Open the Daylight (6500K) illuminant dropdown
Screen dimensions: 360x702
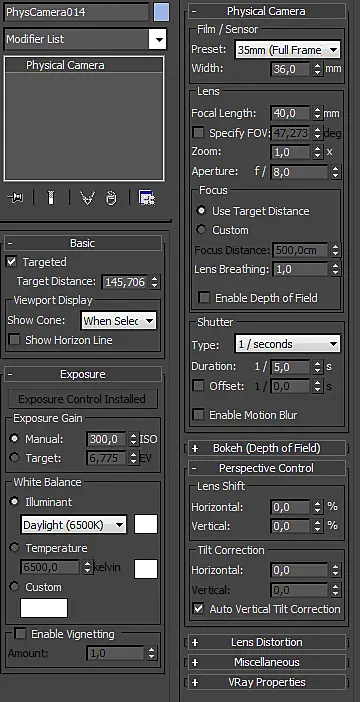tap(73, 525)
